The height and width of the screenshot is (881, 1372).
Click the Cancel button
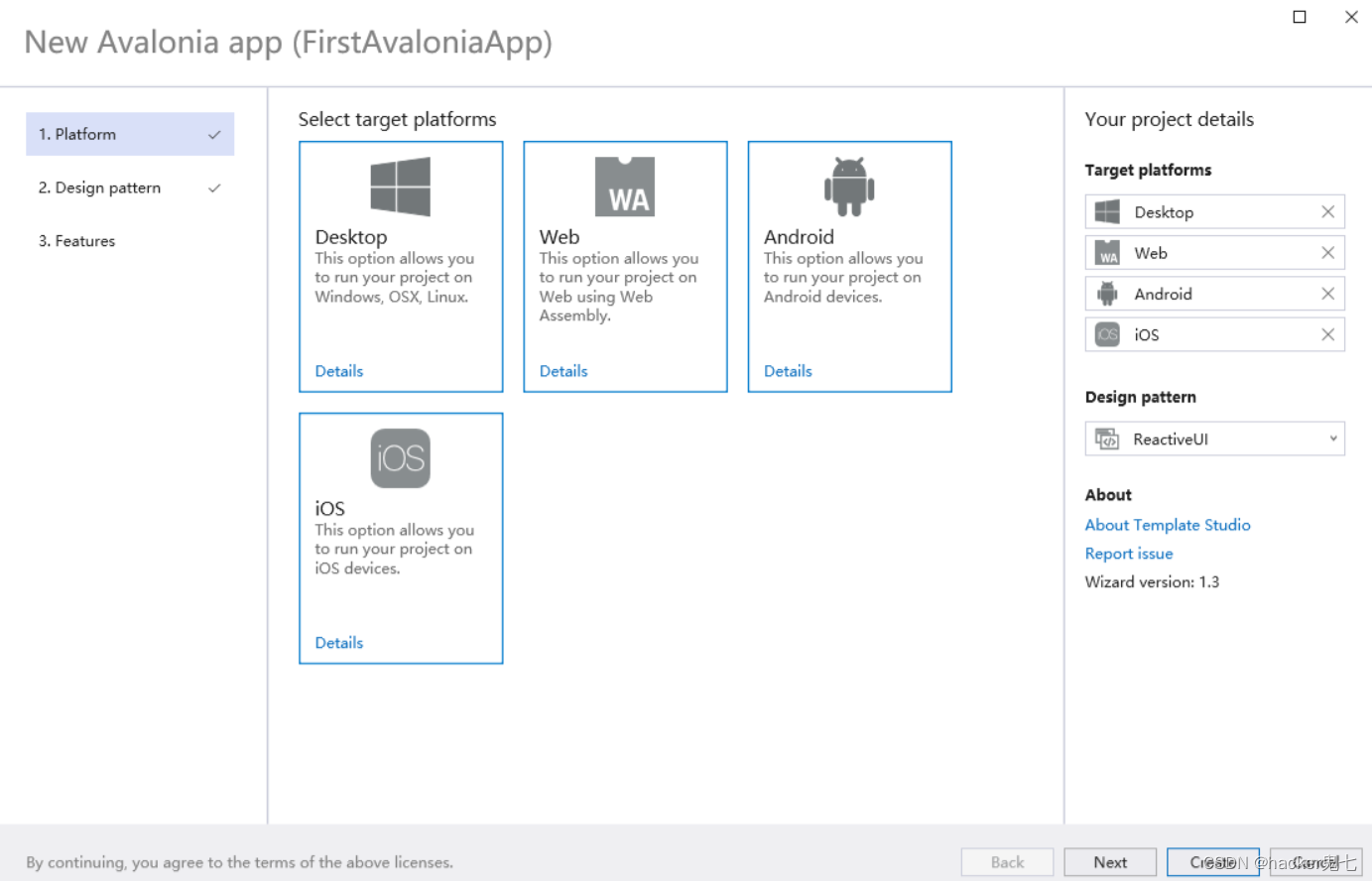coord(1316,862)
